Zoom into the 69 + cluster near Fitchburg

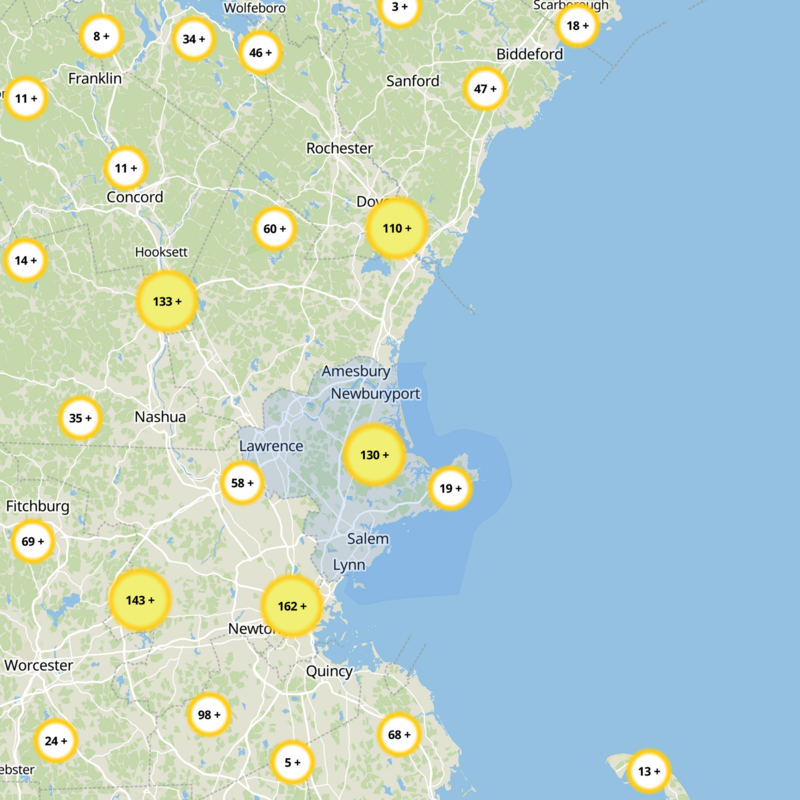coord(33,541)
